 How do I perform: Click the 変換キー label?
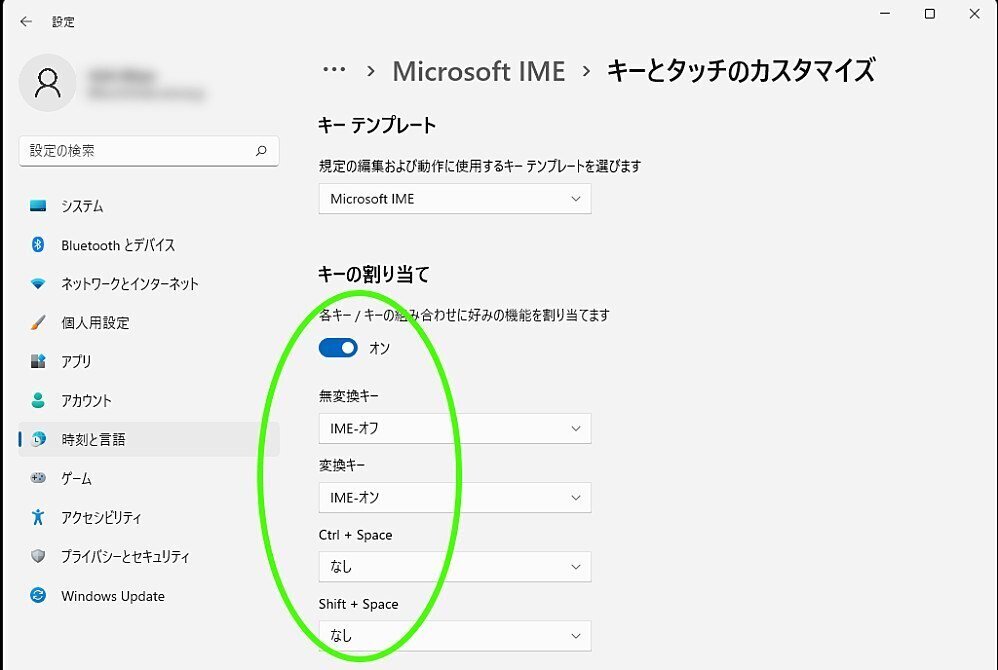click(342, 466)
